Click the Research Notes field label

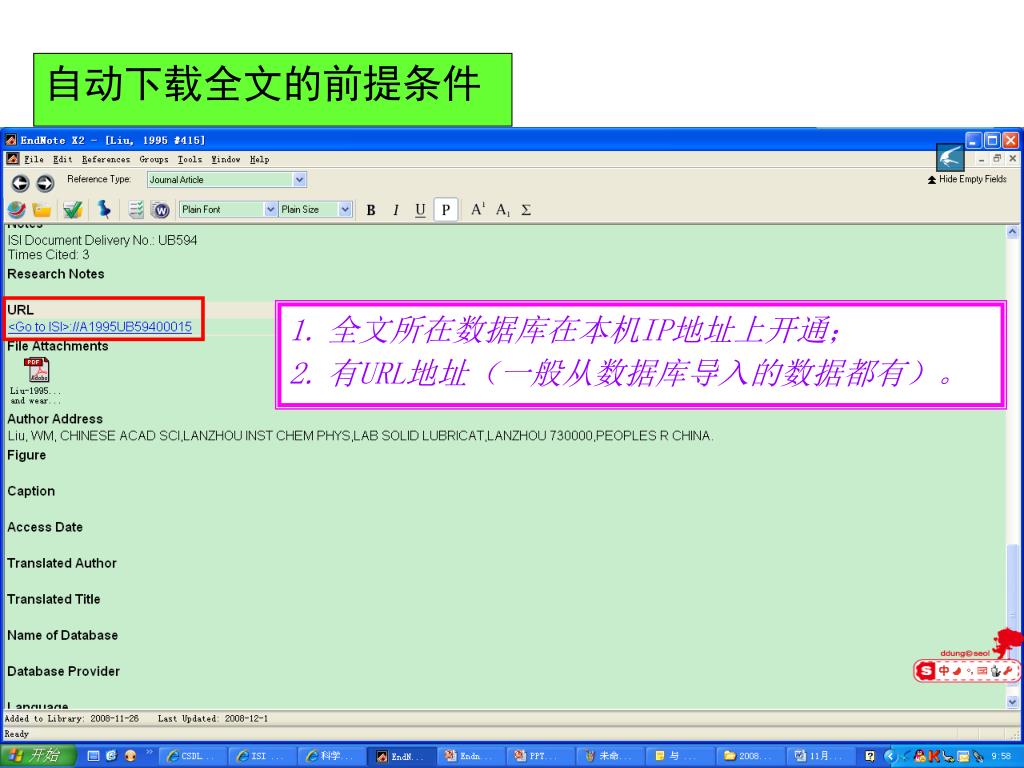[x=56, y=274]
